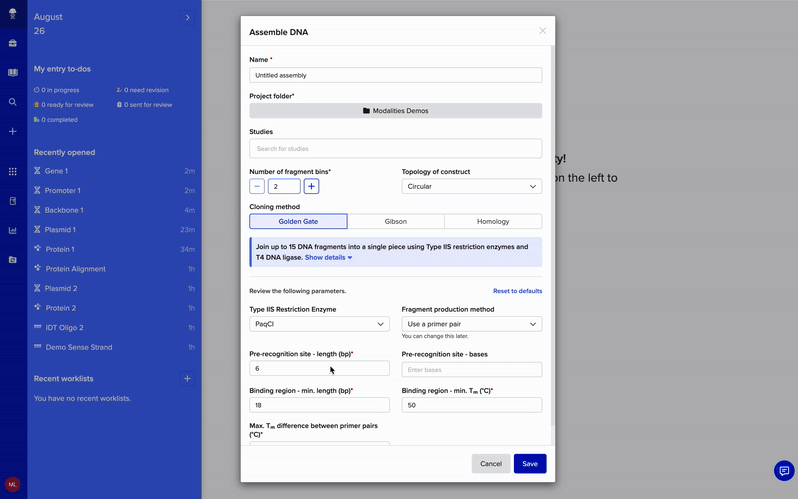This screenshot has height=499, width=798.
Task: Click the Search for studies field
Action: pos(395,149)
